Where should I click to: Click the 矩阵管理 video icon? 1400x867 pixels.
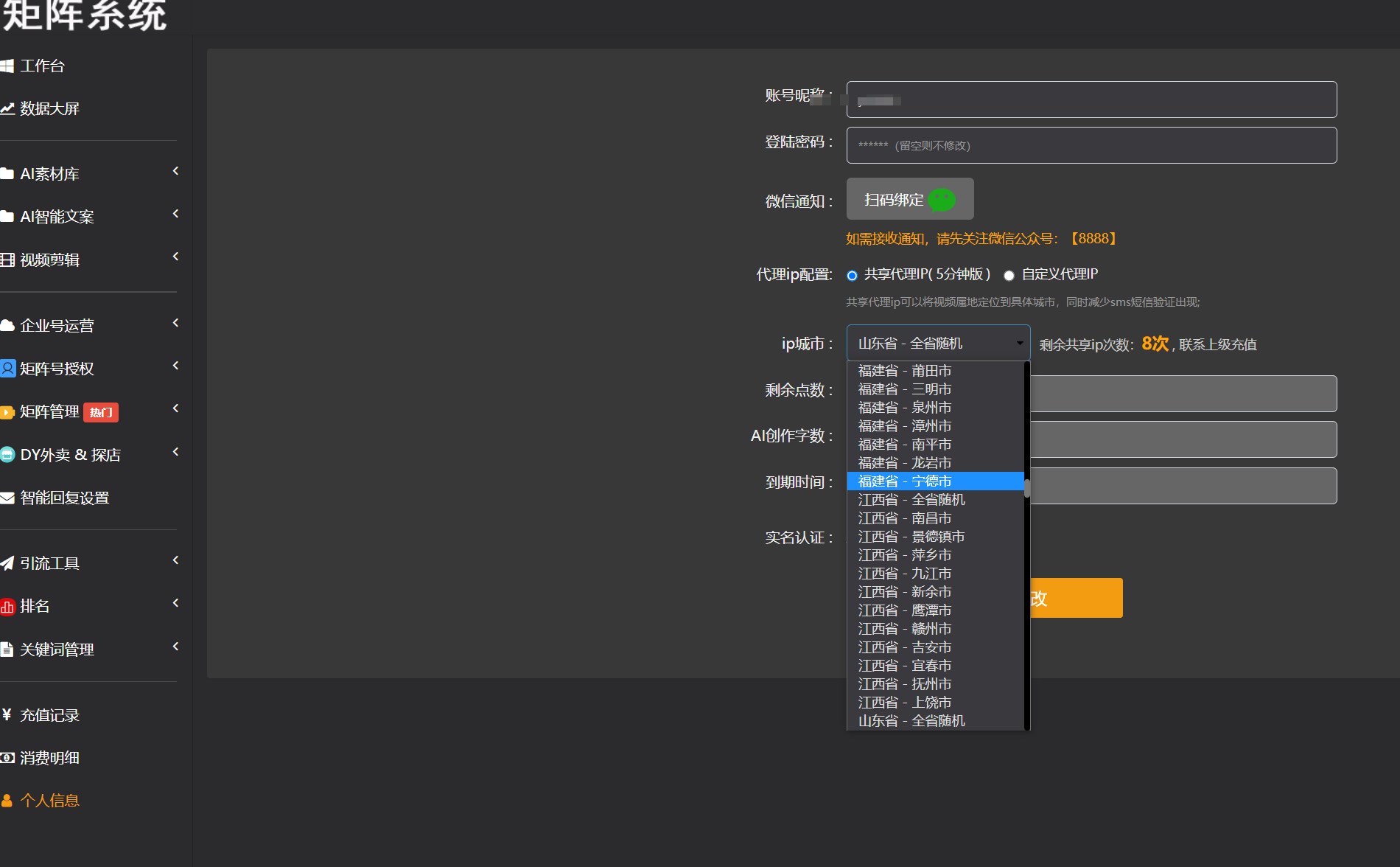(x=7, y=412)
